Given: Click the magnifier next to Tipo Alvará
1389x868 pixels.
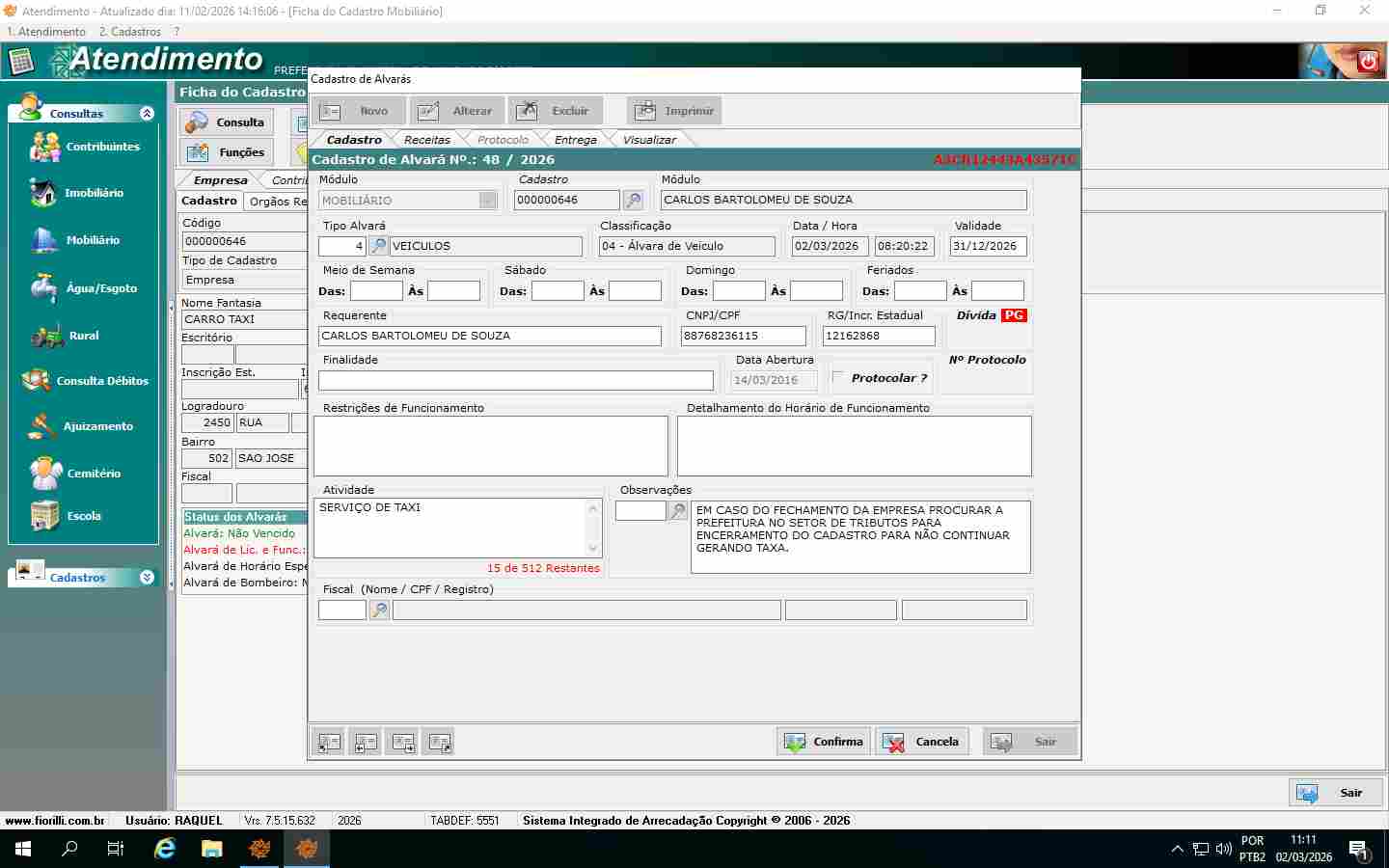Looking at the screenshot, I should [x=379, y=246].
